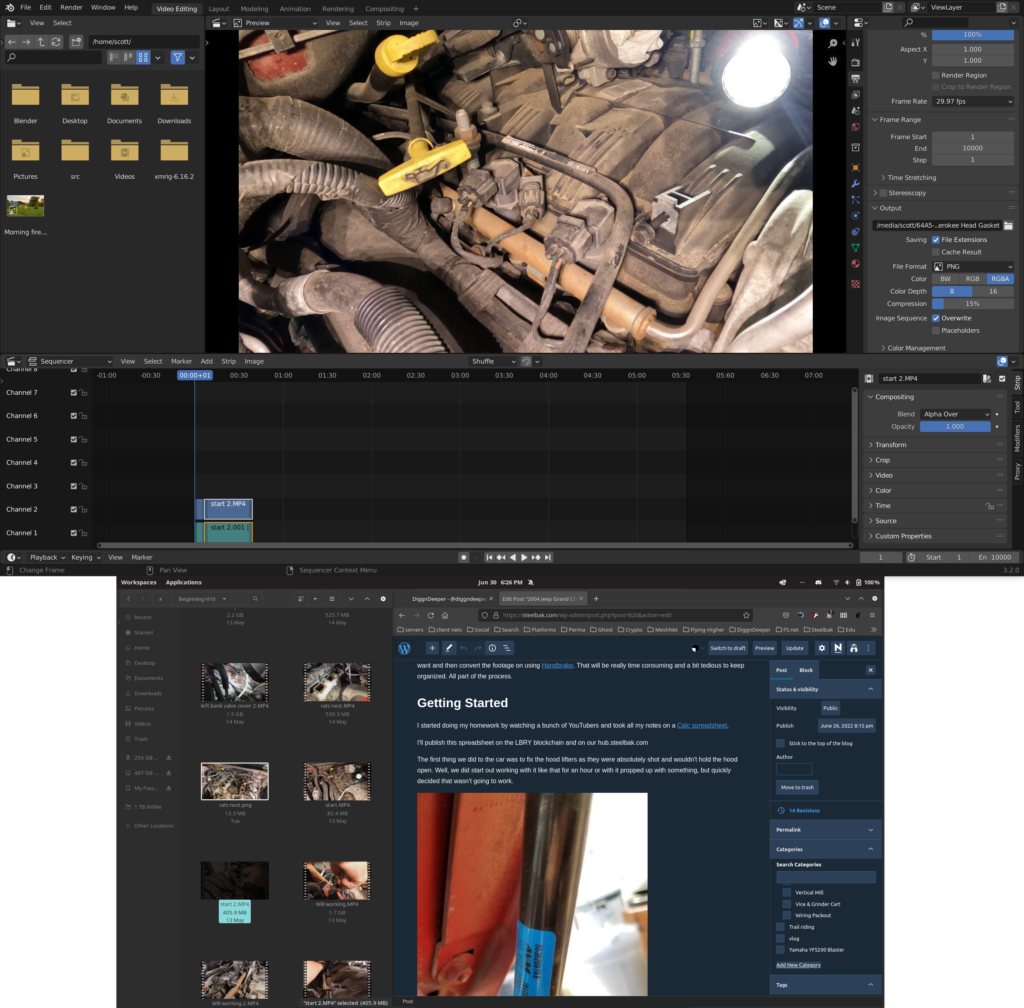Click WordPress logo in the editor
The image size is (1024, 1008).
pyautogui.click(x=404, y=648)
